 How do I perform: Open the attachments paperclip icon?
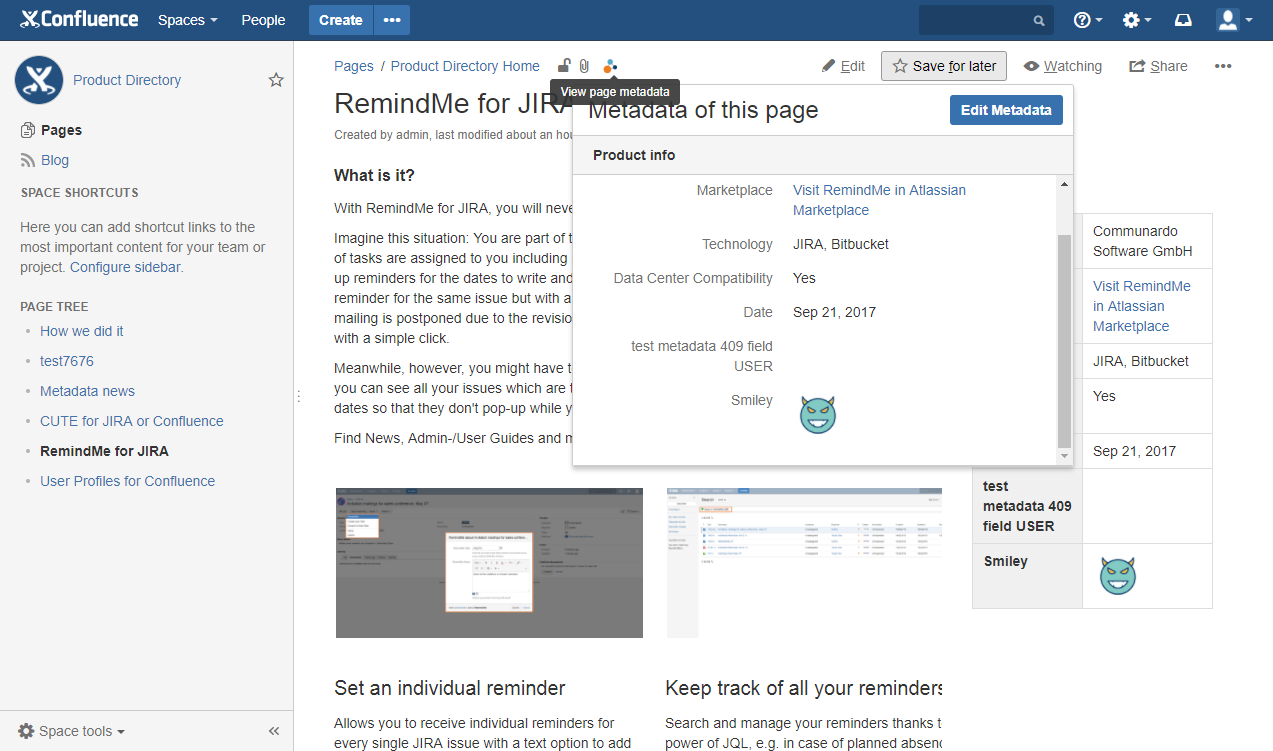click(x=584, y=66)
